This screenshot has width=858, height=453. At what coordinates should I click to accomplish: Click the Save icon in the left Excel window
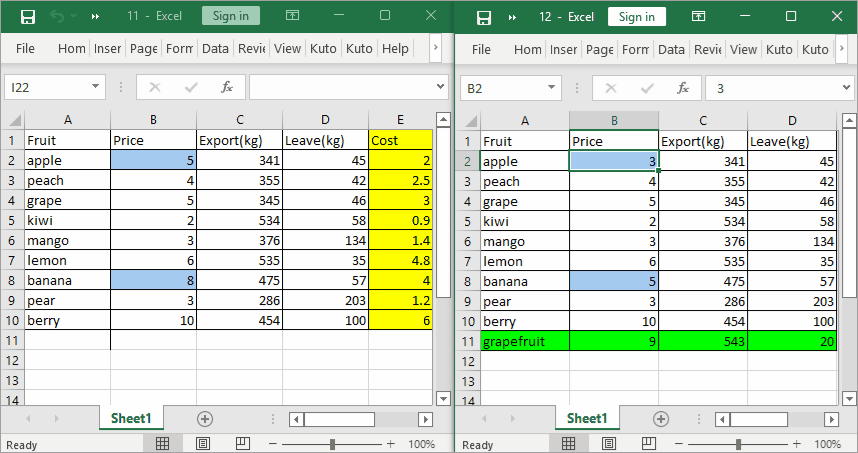(28, 17)
